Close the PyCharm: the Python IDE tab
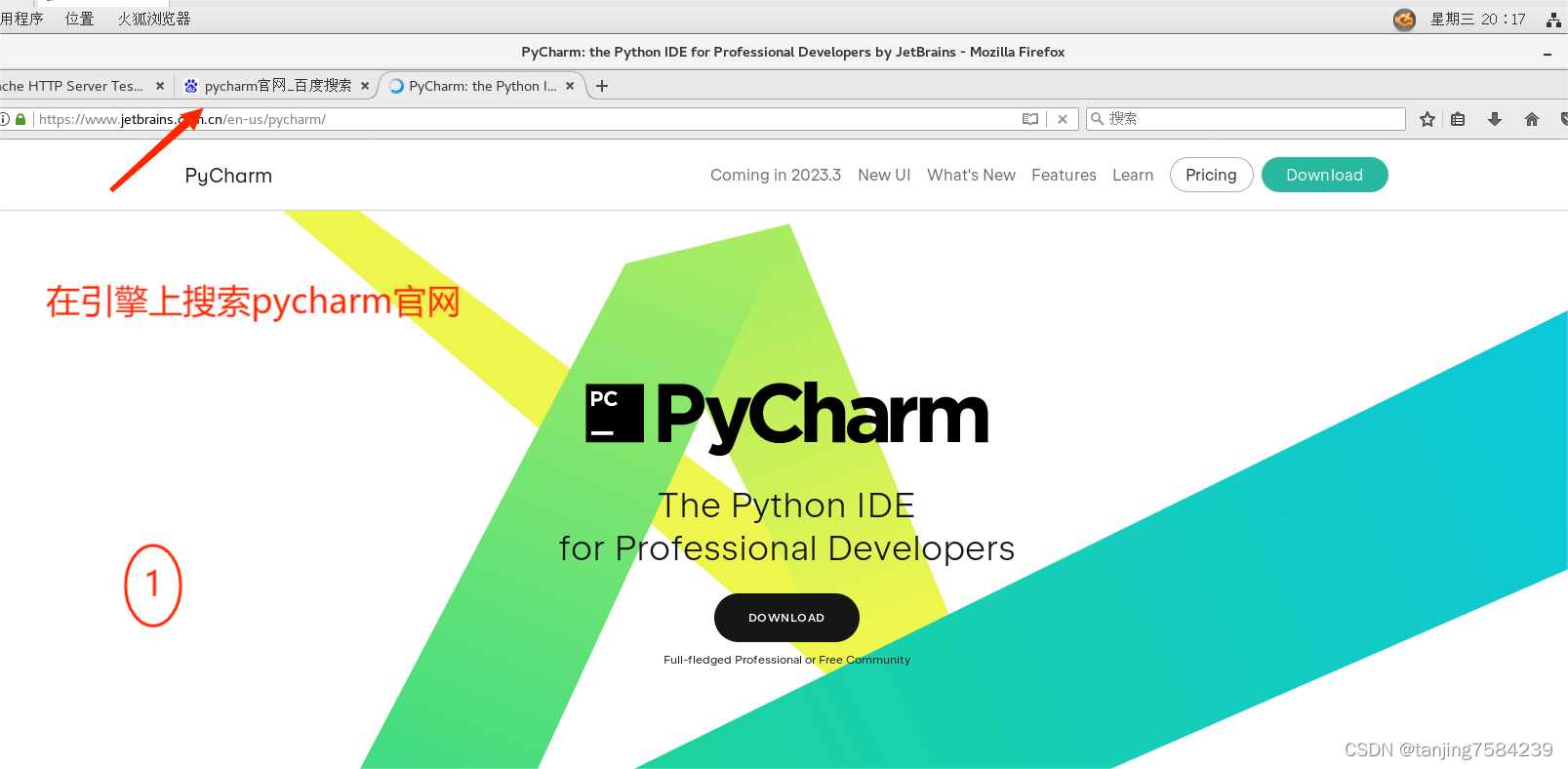The image size is (1568, 769). click(570, 86)
